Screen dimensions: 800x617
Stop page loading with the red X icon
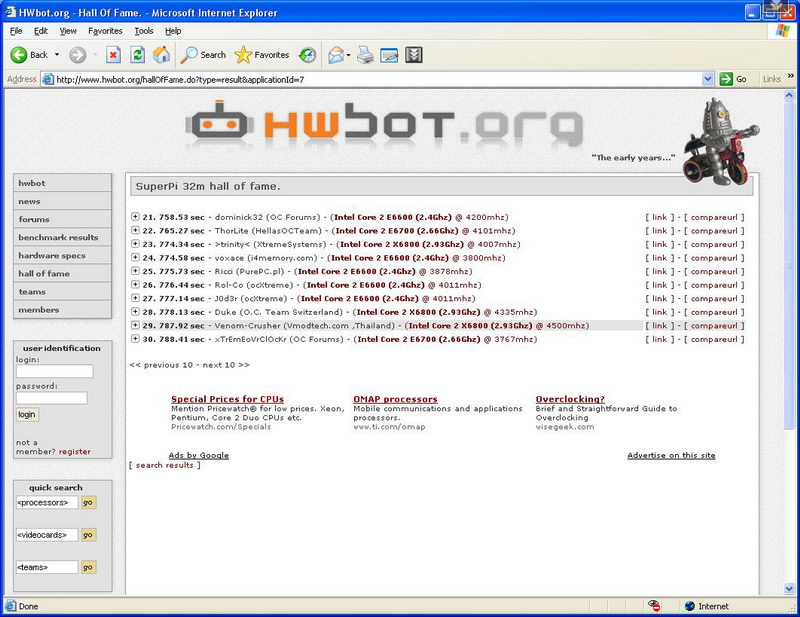point(113,55)
